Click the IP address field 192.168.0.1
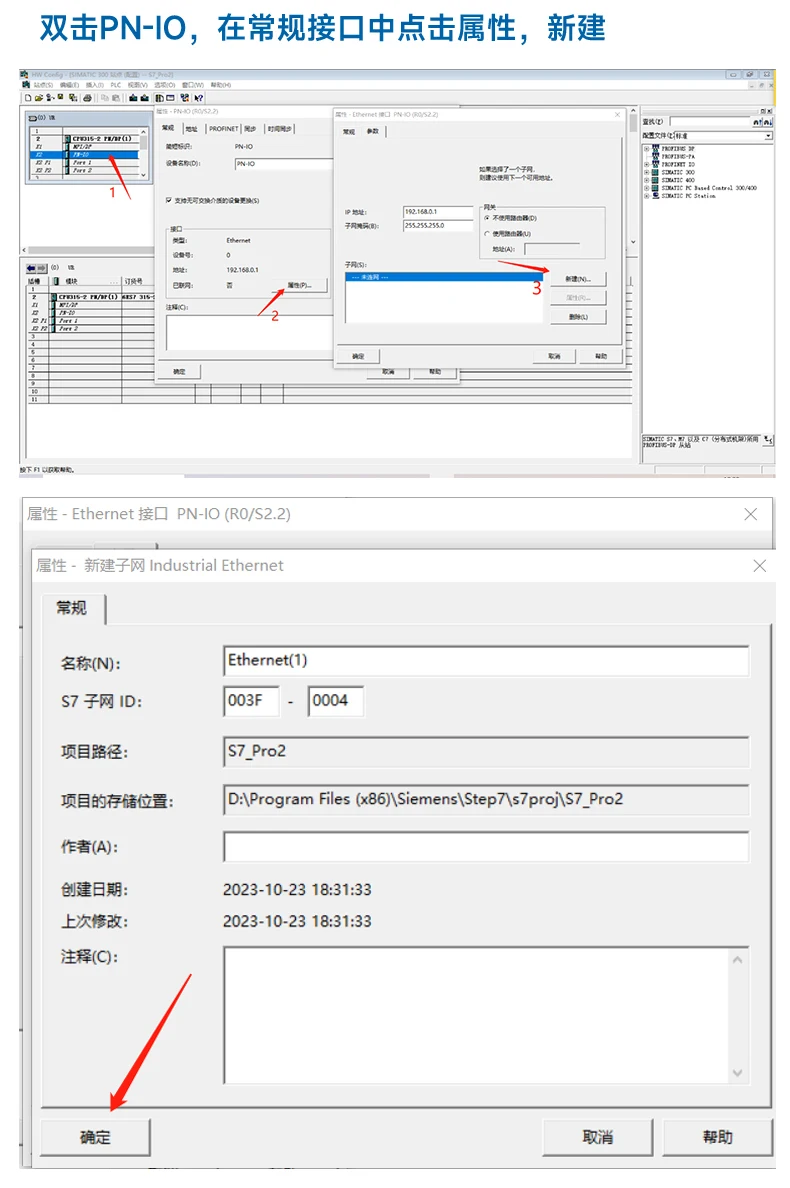 point(437,212)
